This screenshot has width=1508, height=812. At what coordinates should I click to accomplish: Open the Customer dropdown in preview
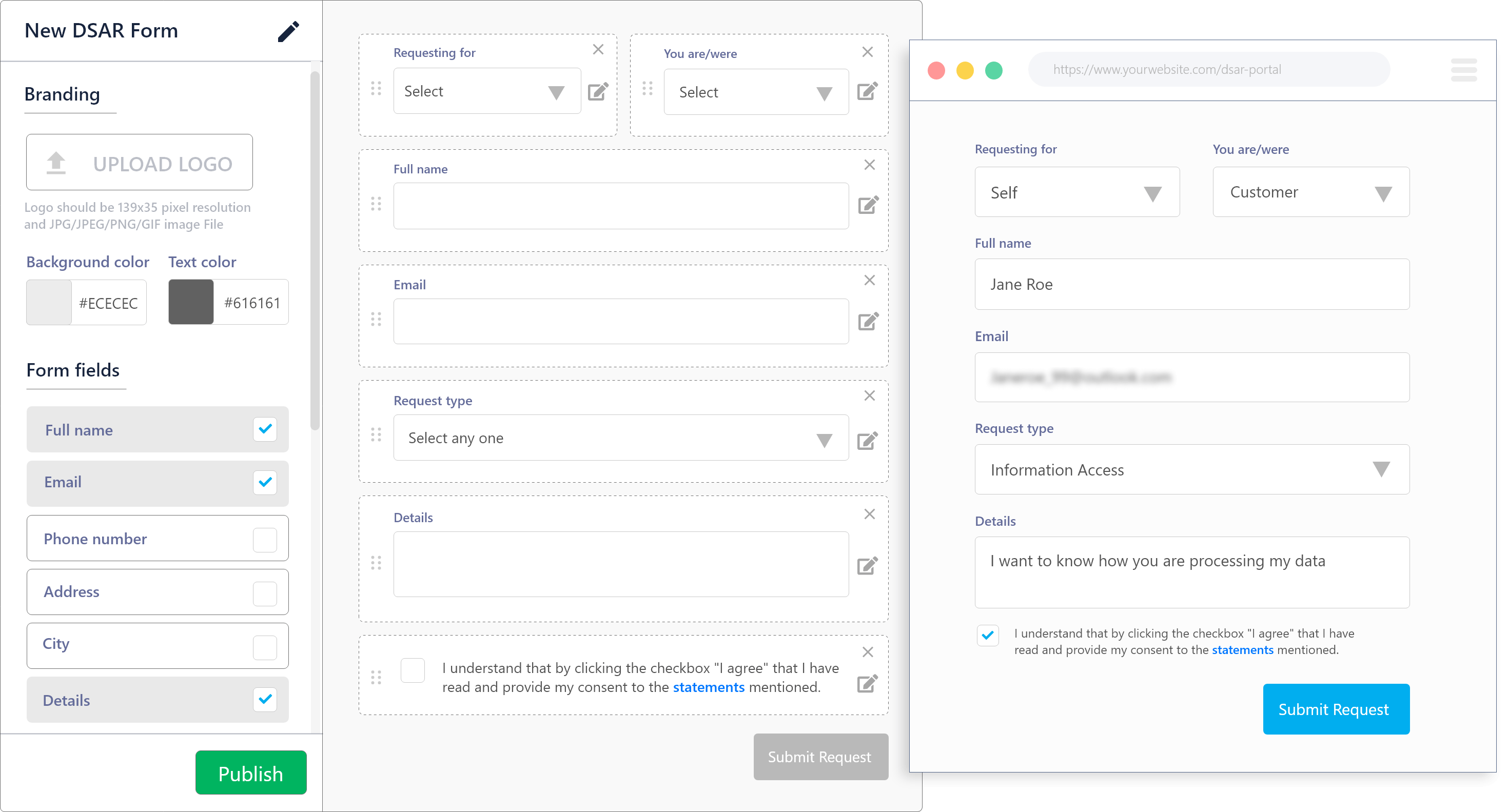click(x=1311, y=192)
